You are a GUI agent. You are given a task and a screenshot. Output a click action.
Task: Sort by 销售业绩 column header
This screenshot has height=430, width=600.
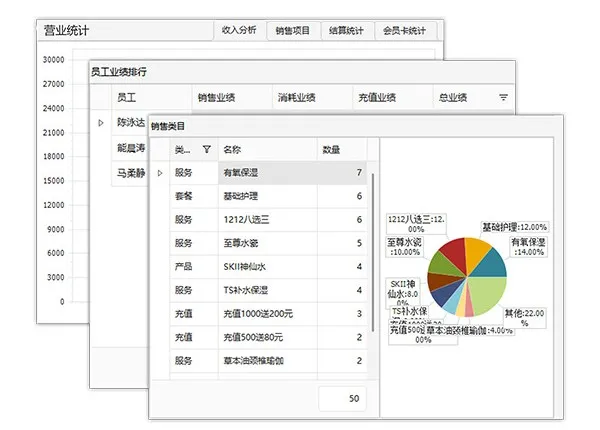[232, 98]
